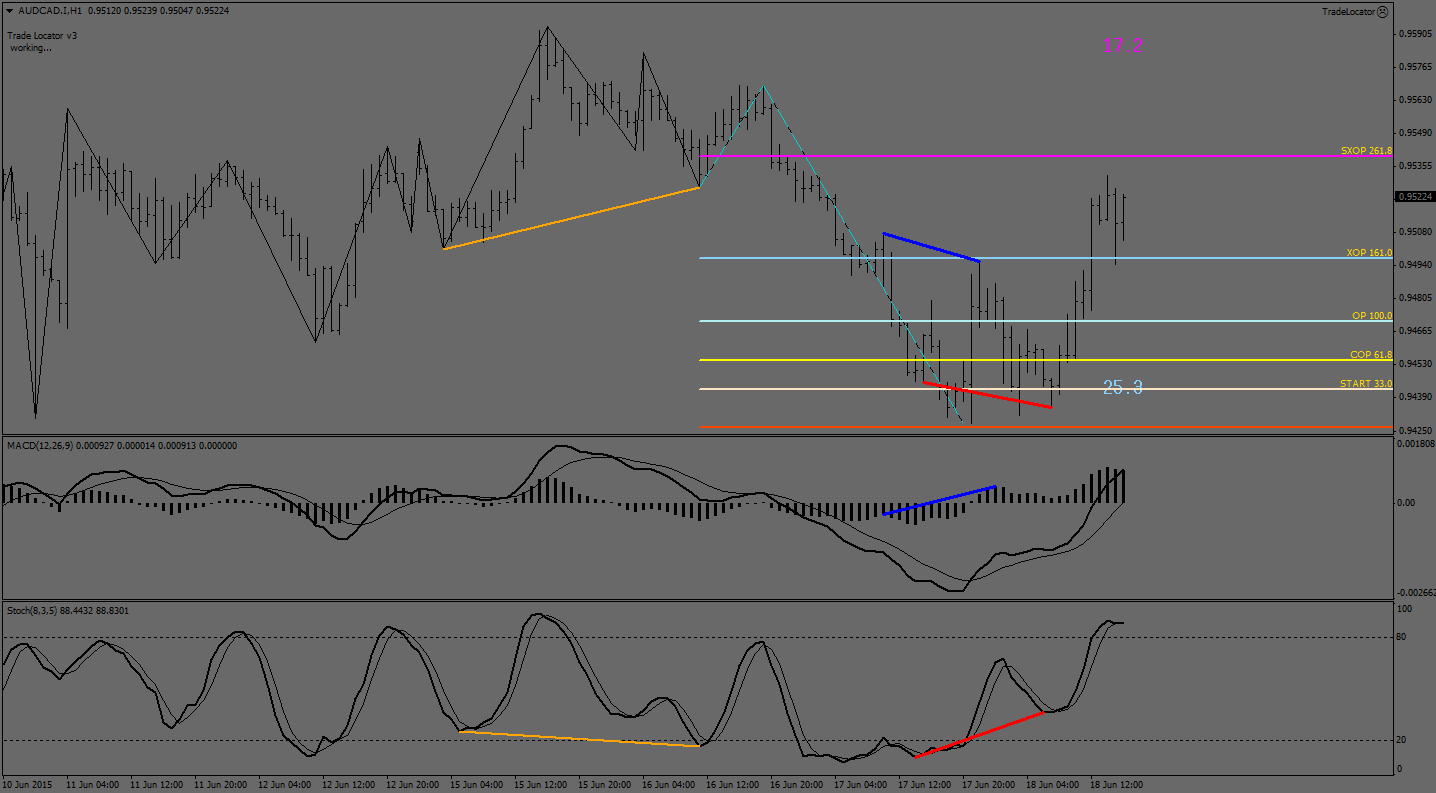Click the 10 Jun 2015 date label

(26, 784)
